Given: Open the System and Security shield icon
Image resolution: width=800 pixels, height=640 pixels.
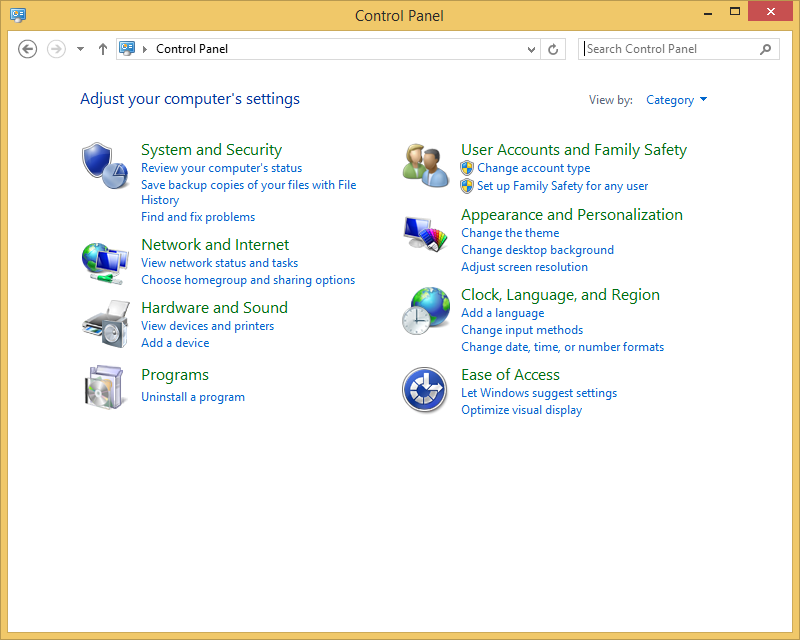Looking at the screenshot, I should point(105,165).
